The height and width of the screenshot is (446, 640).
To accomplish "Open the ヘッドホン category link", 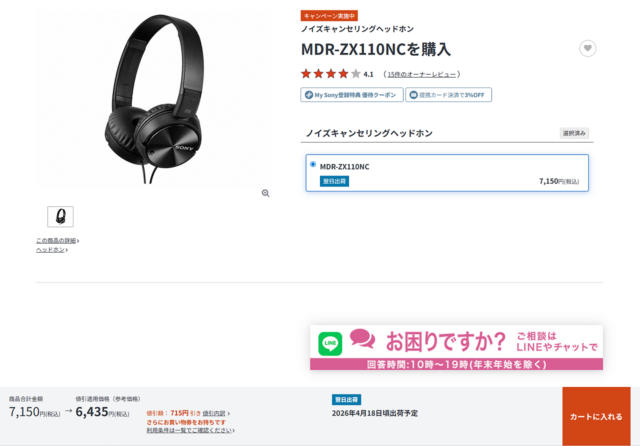I will pos(52,250).
